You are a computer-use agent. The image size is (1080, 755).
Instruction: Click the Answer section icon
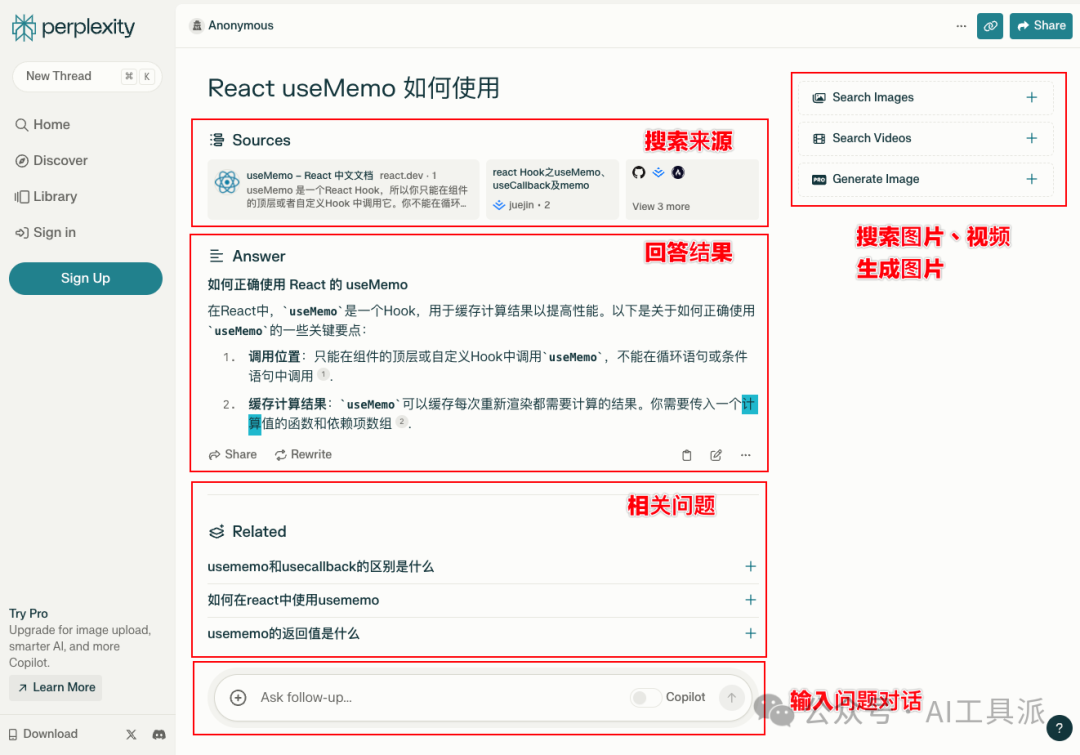click(216, 256)
